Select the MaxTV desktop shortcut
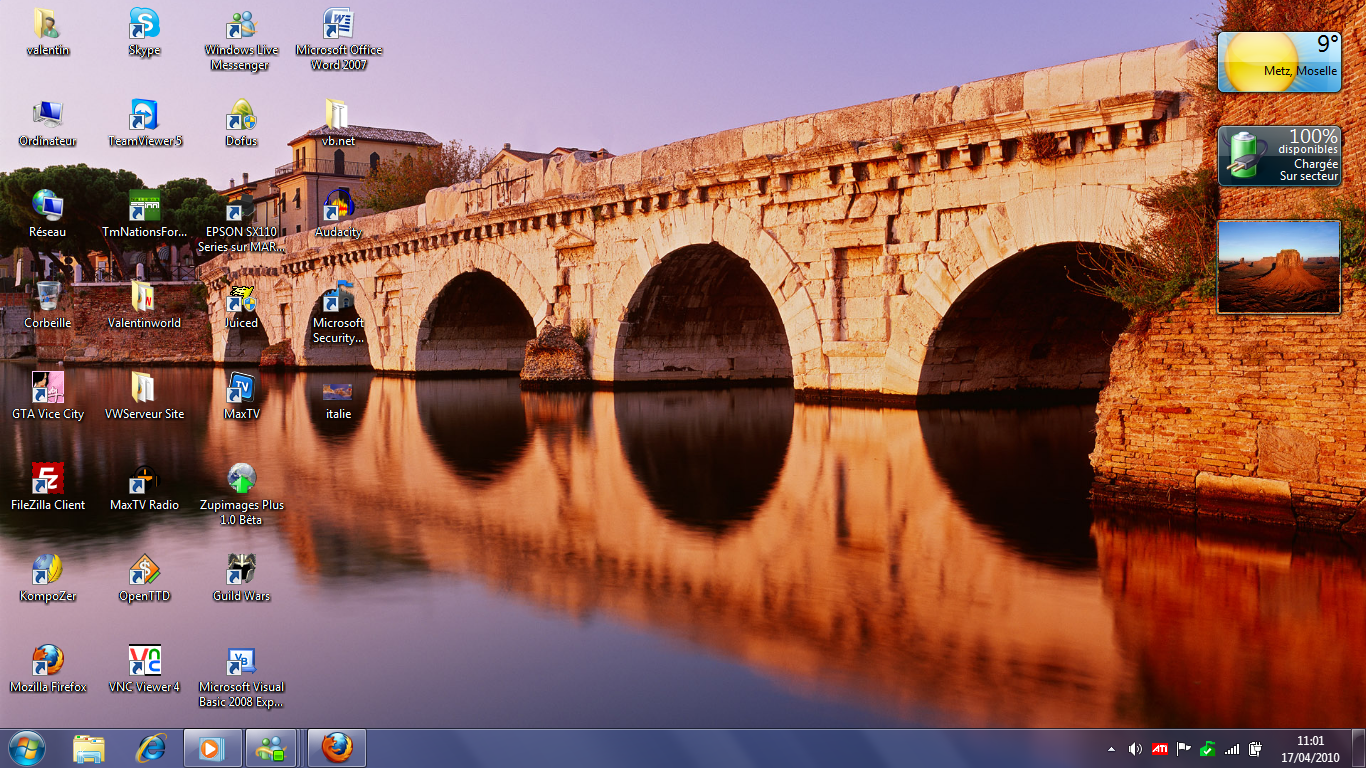 (241, 396)
